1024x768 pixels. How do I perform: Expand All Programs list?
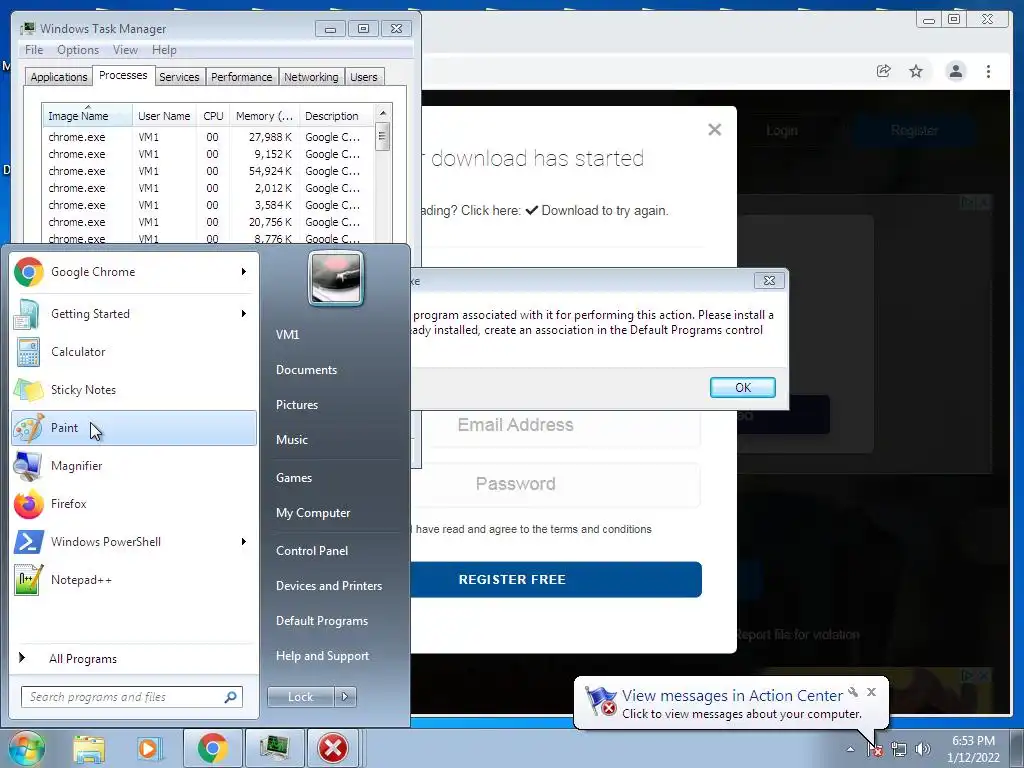134,658
